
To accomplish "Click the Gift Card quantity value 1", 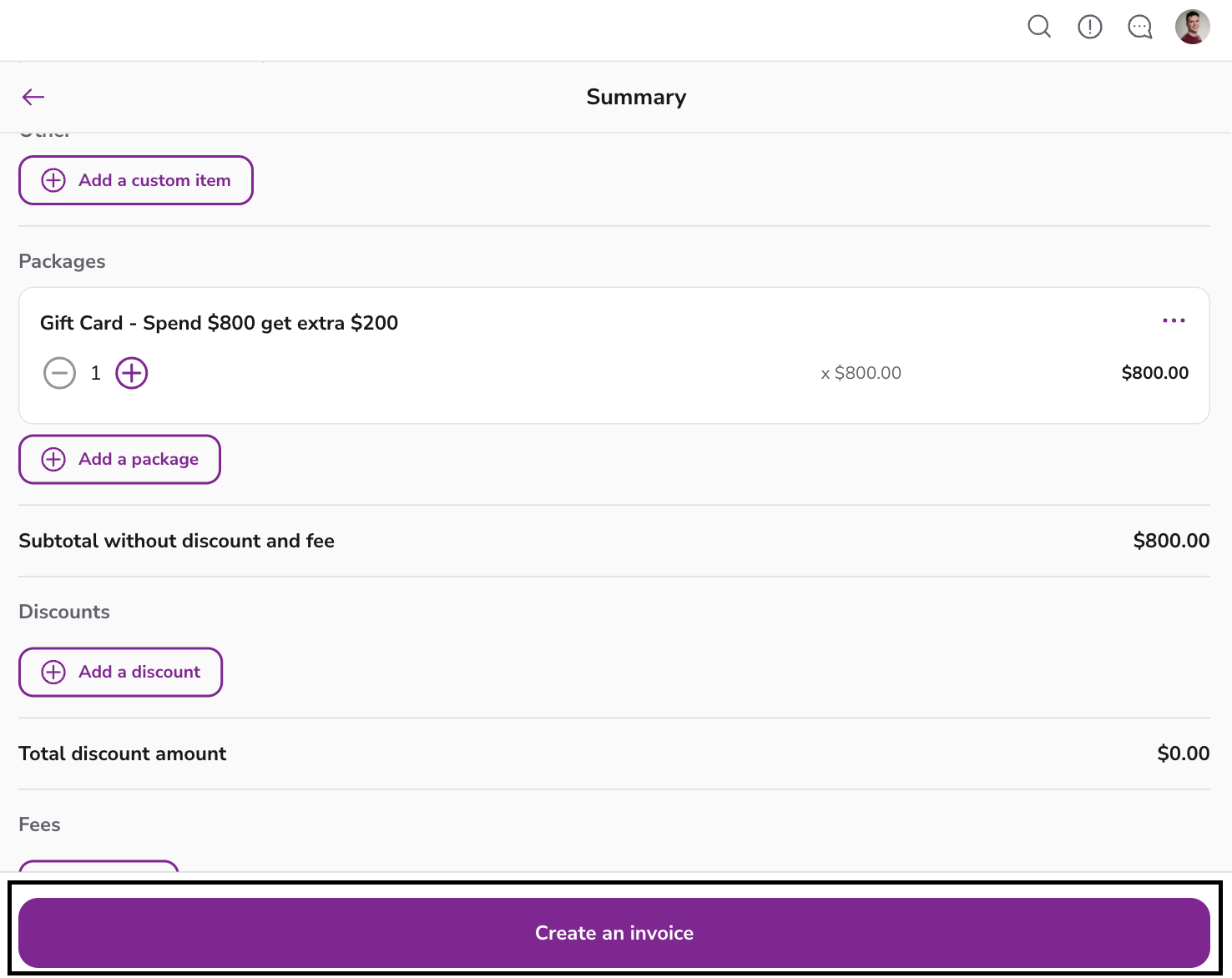I will 96,373.
